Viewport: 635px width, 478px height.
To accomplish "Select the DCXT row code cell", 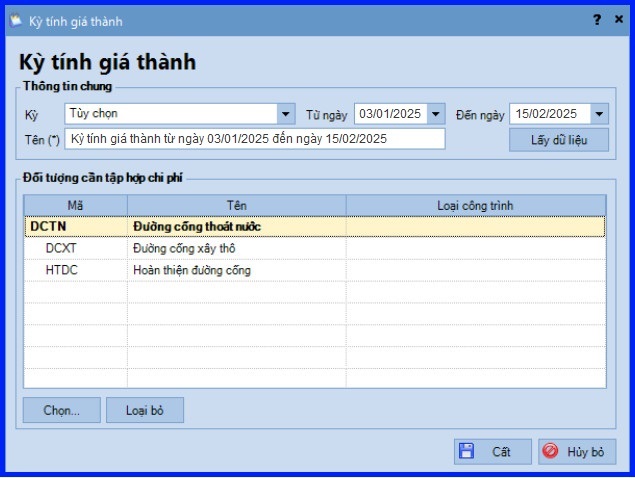I will [x=77, y=248].
